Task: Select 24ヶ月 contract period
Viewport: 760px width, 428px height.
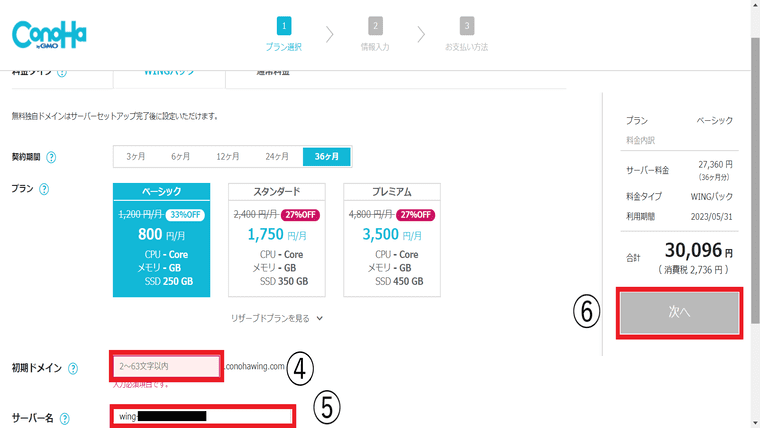Action: (x=277, y=157)
